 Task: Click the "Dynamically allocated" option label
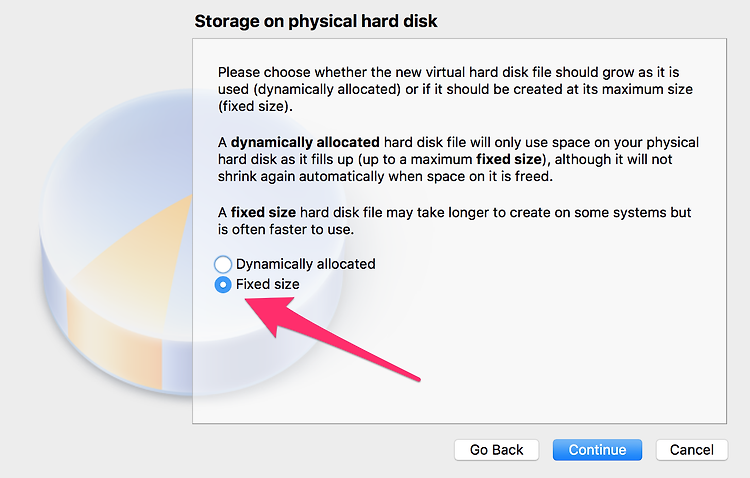point(305,264)
